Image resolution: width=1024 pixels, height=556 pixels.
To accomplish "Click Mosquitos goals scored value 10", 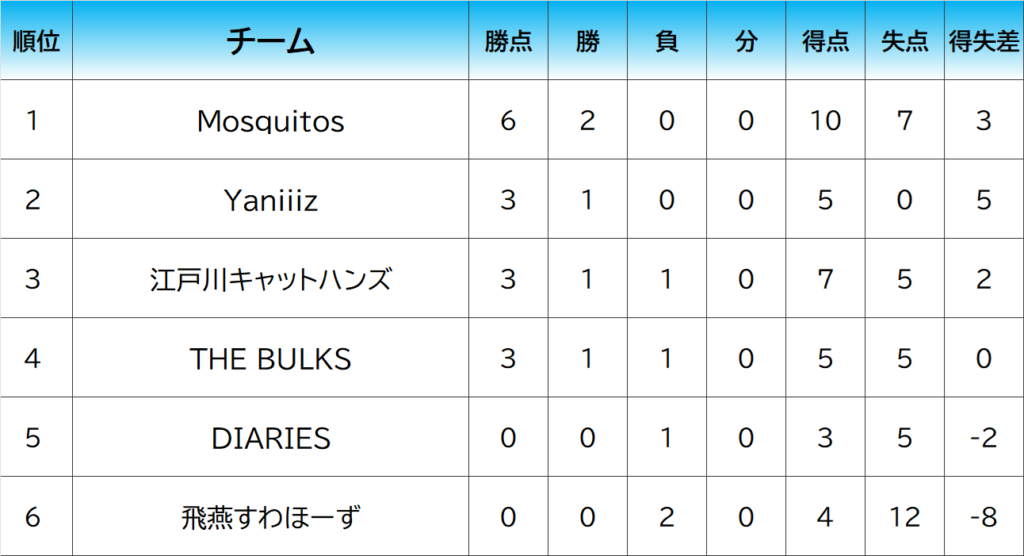I will (x=825, y=121).
